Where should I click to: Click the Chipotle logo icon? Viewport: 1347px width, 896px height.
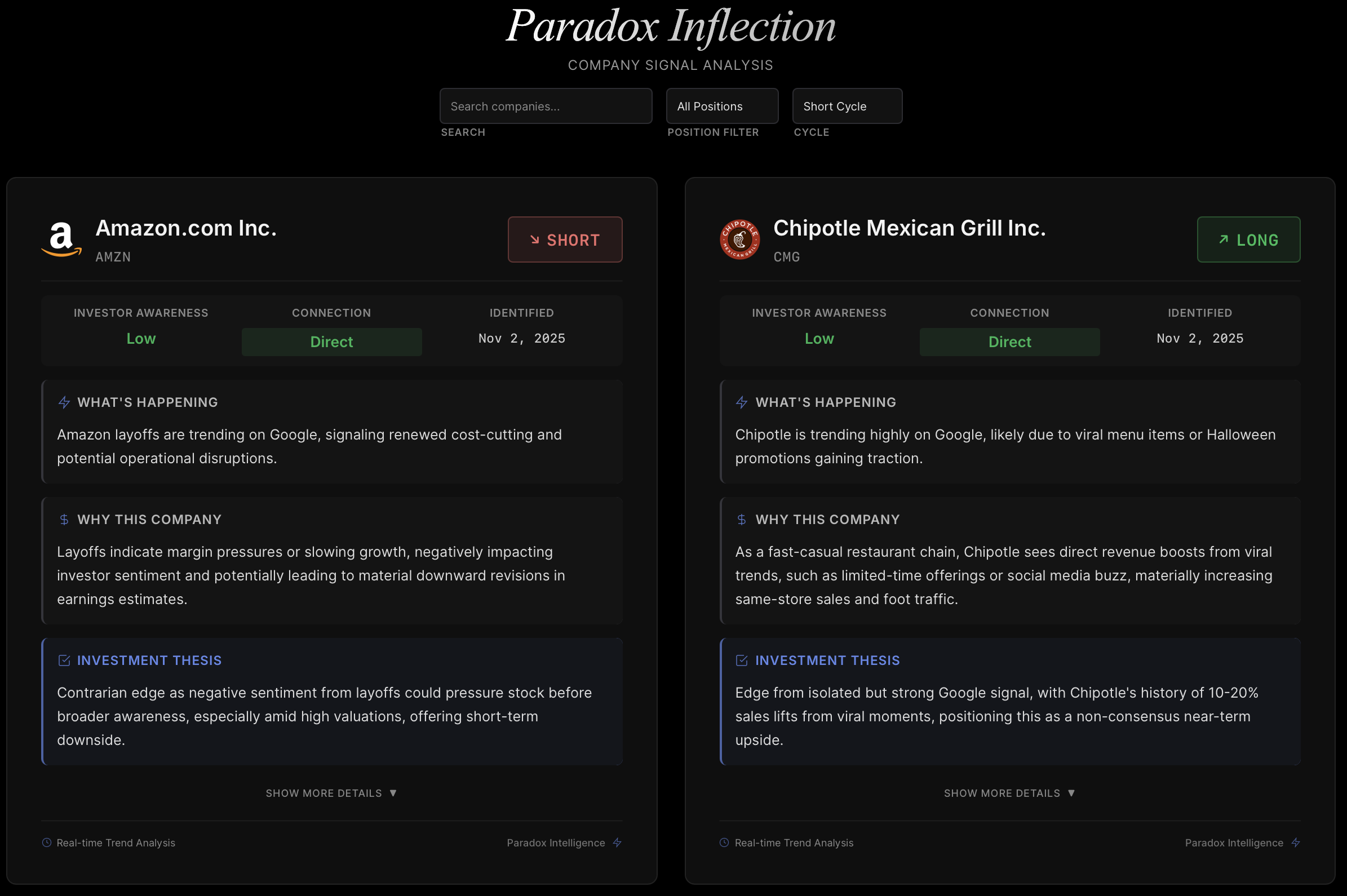coord(739,239)
